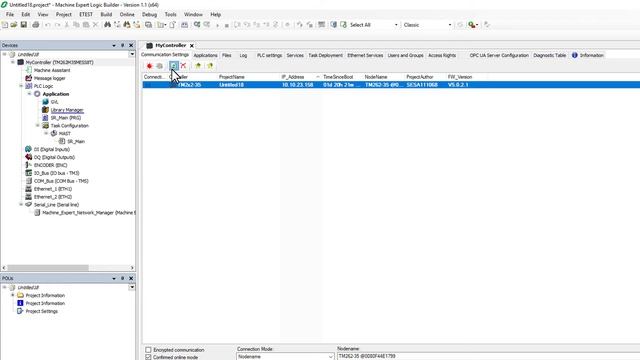Open the Build menu

(x=106, y=14)
